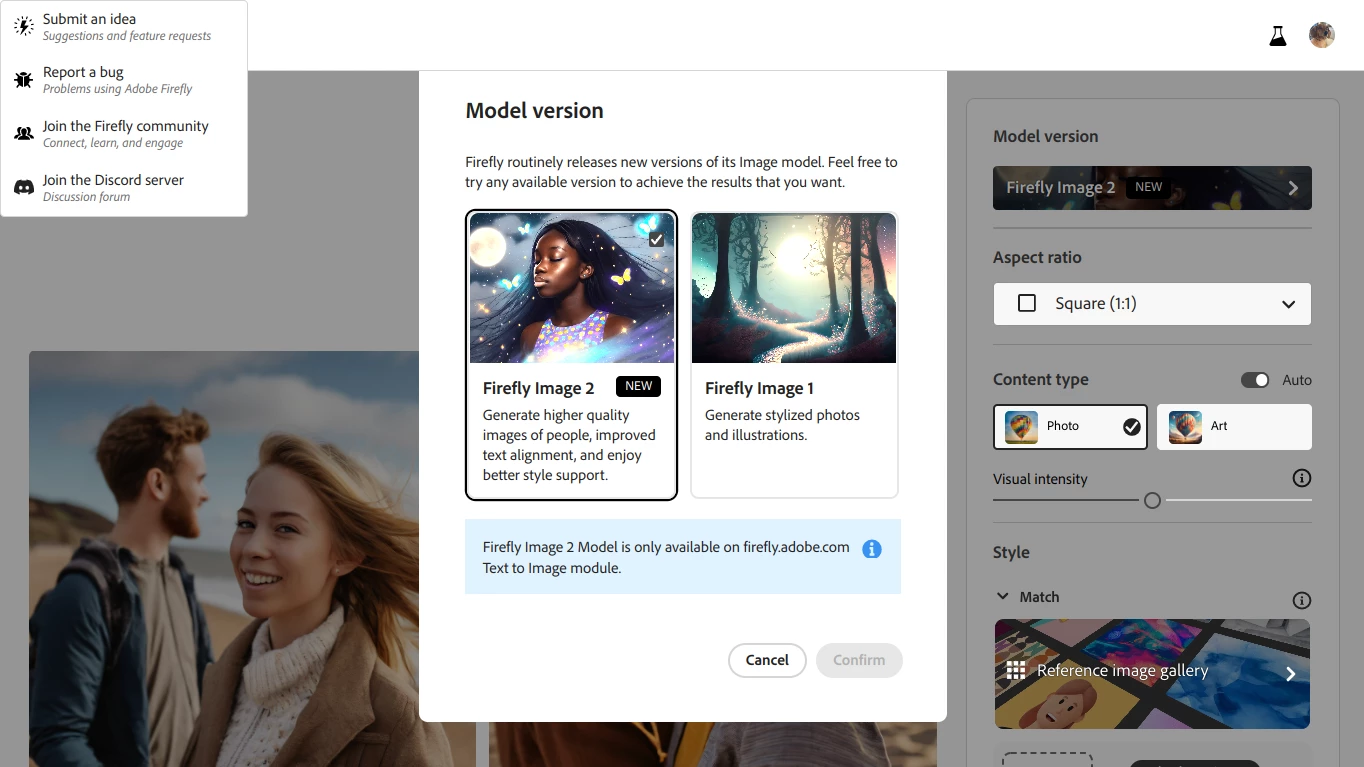Click the info icon beside Match
1364x767 pixels.
click(x=1302, y=600)
